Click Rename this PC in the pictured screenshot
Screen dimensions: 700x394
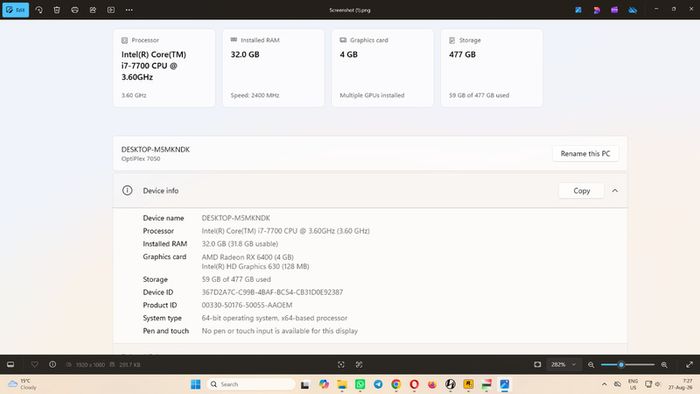(x=585, y=153)
